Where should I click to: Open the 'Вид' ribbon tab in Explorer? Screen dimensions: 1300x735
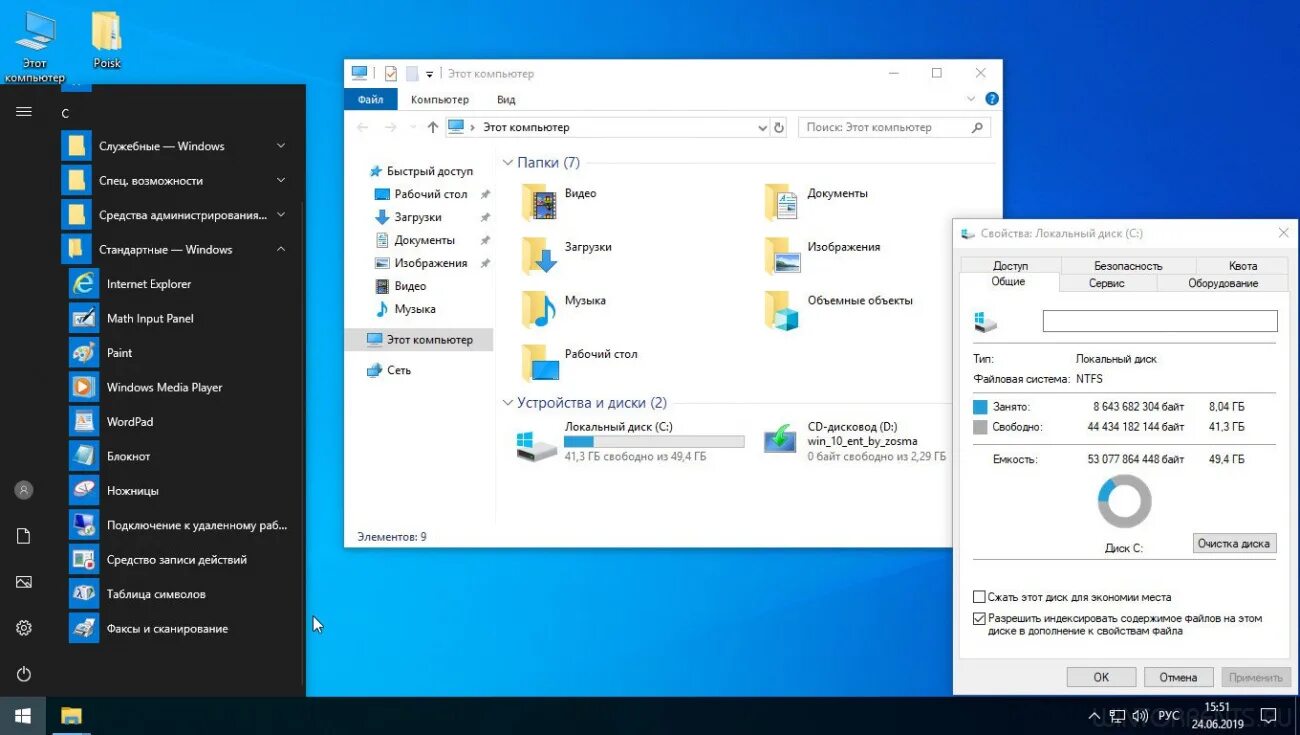[x=505, y=99]
